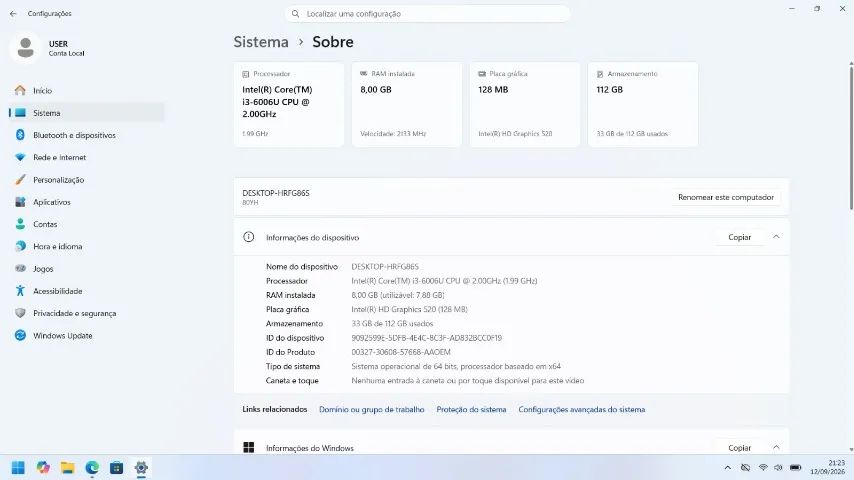Open Domínio ou grupo de trabalho link
854x480 pixels.
[x=371, y=409]
